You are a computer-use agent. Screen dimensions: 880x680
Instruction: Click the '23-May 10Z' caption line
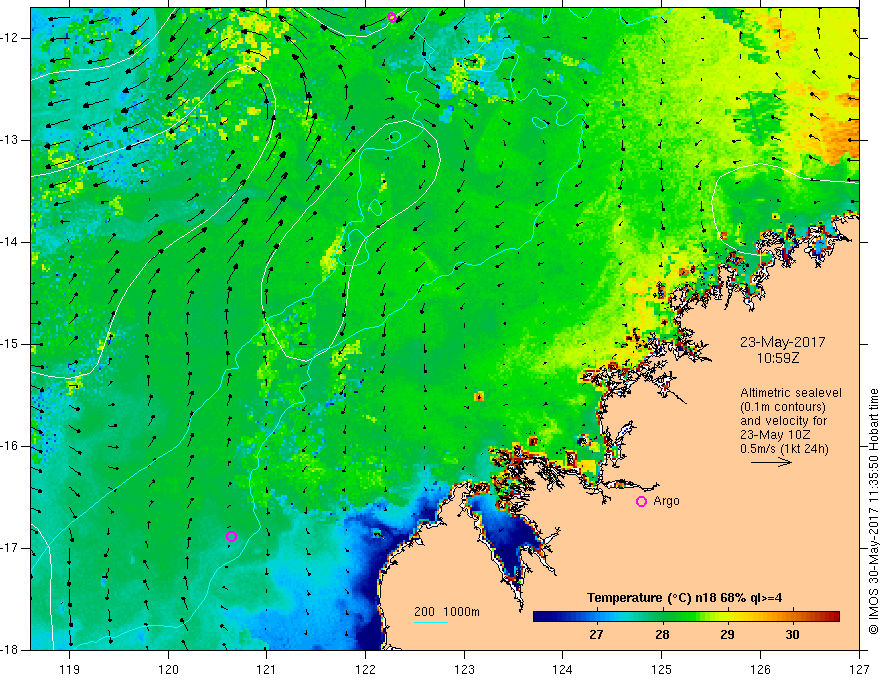pos(774,435)
